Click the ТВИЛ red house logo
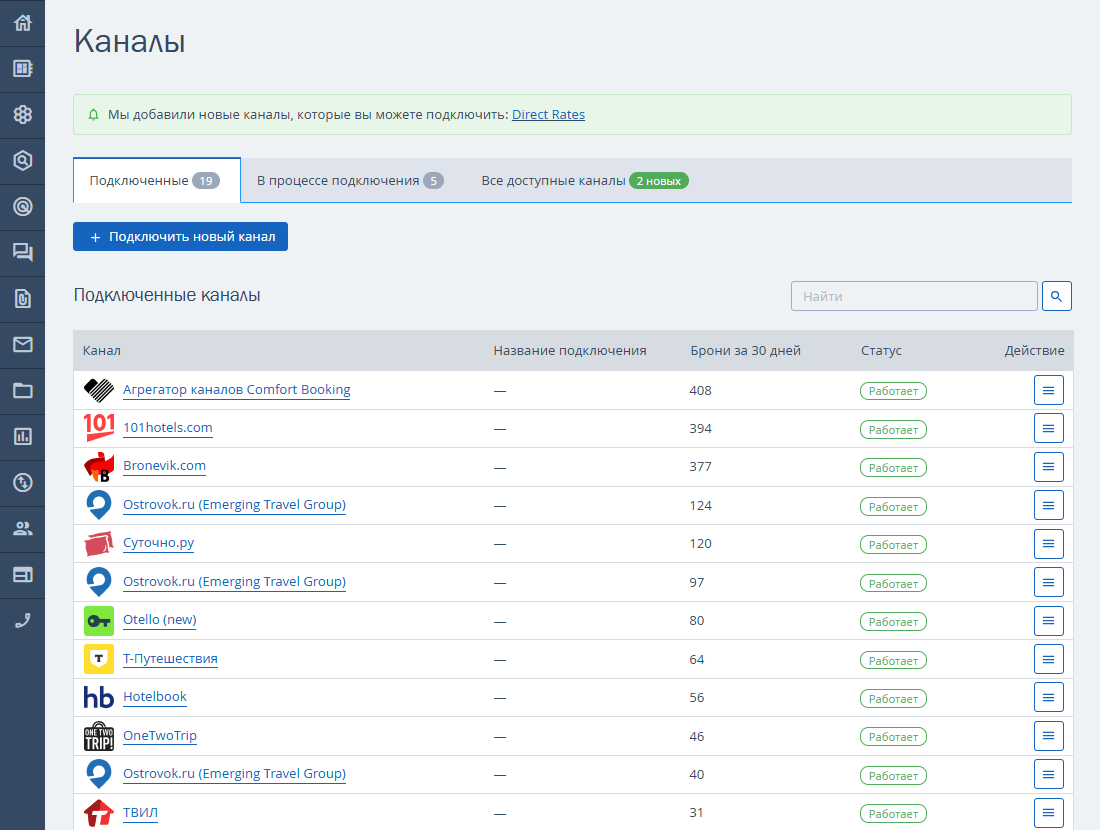 click(99, 813)
